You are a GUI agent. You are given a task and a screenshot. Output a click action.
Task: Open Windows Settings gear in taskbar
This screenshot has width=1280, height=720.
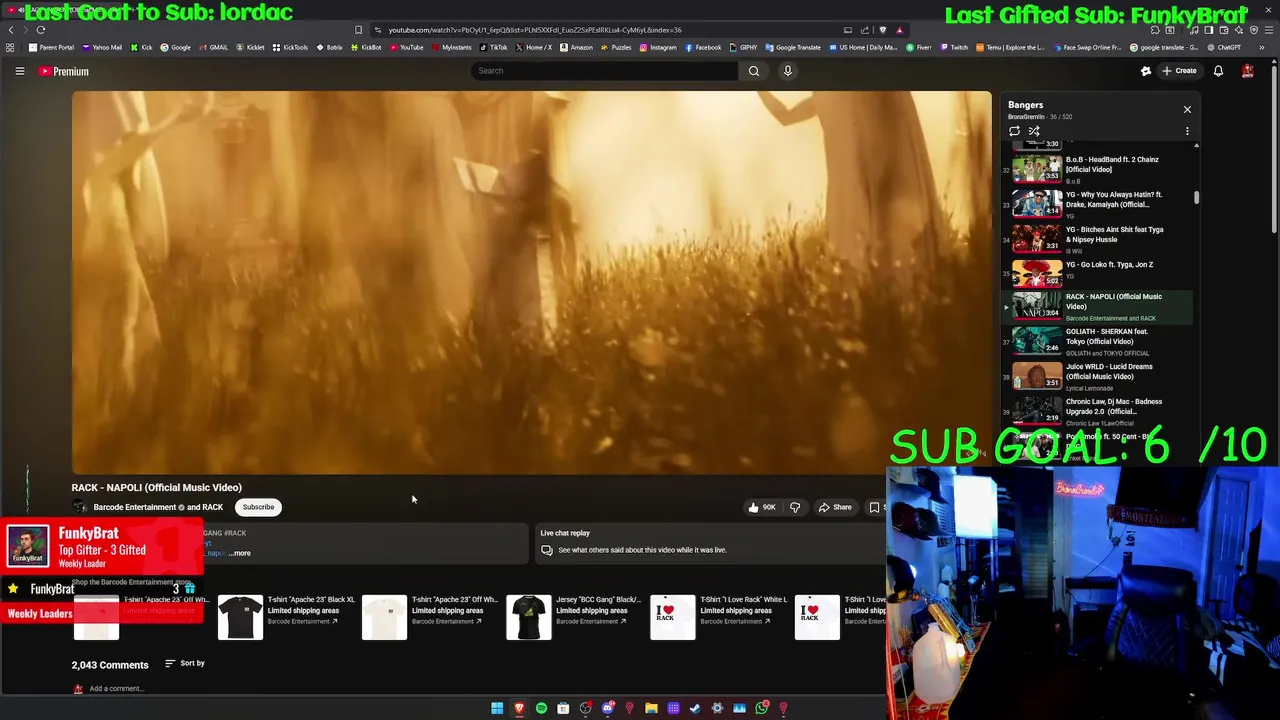pos(717,708)
